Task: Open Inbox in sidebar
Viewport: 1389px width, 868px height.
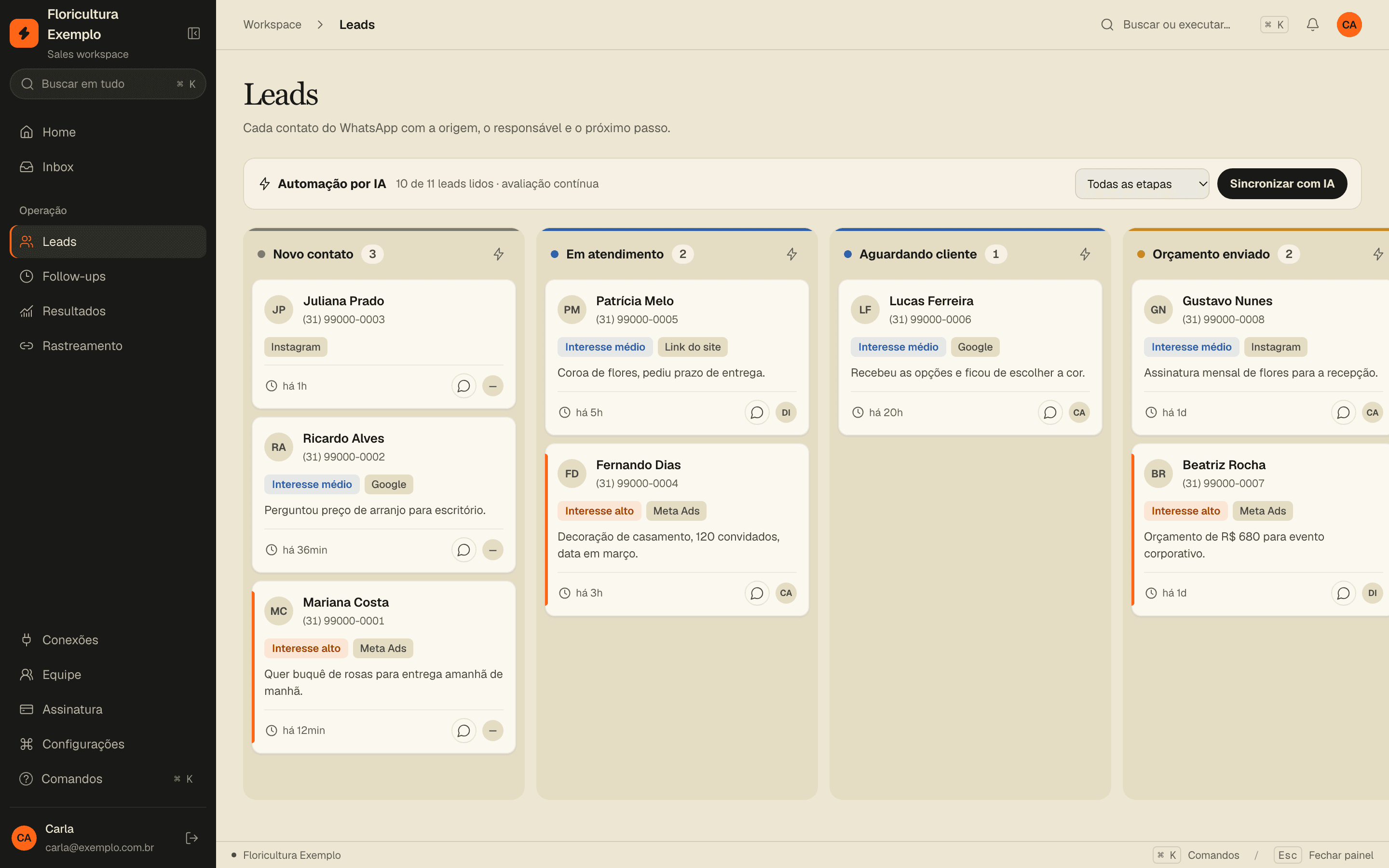Action: click(x=108, y=167)
